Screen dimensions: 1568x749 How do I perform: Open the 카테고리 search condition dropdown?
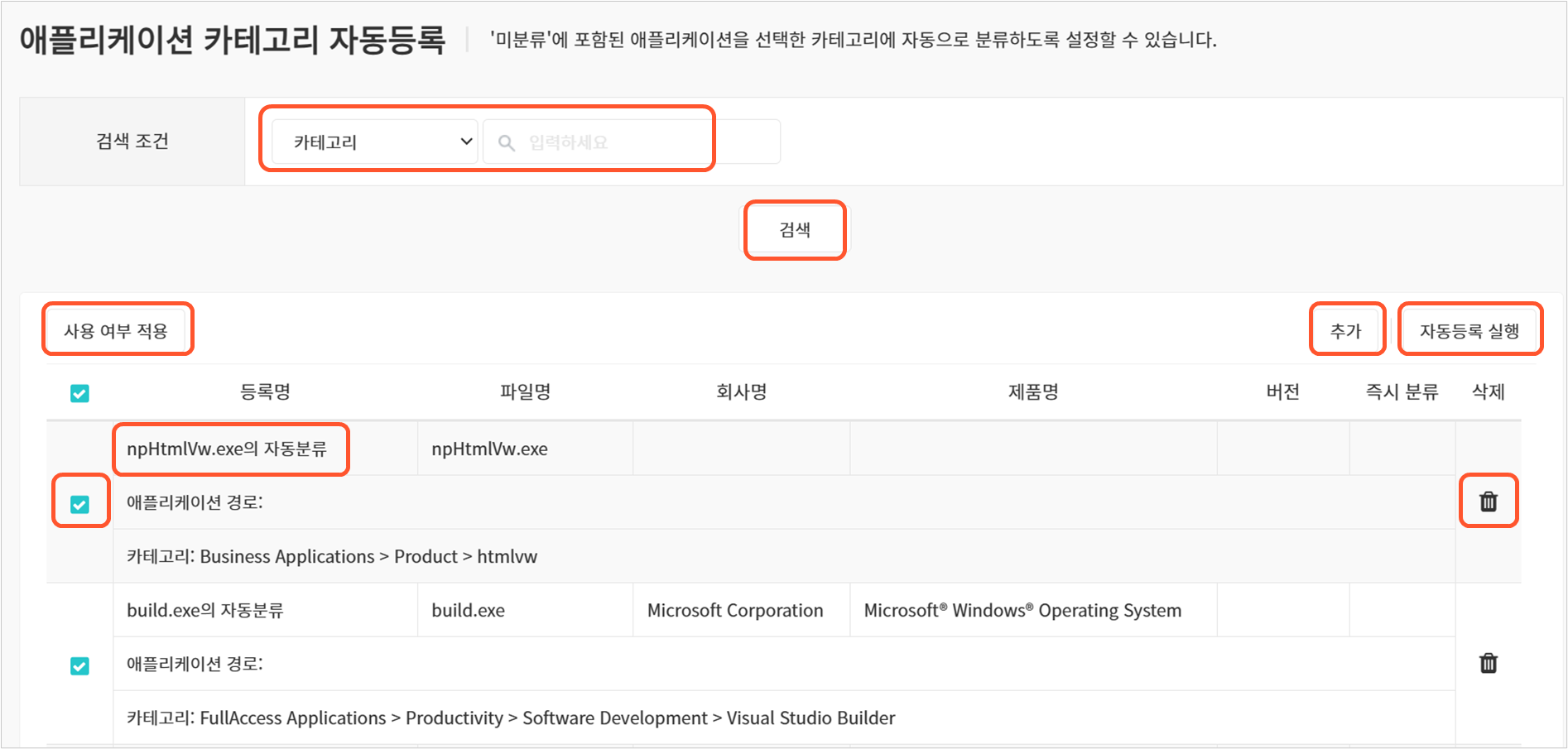point(374,142)
